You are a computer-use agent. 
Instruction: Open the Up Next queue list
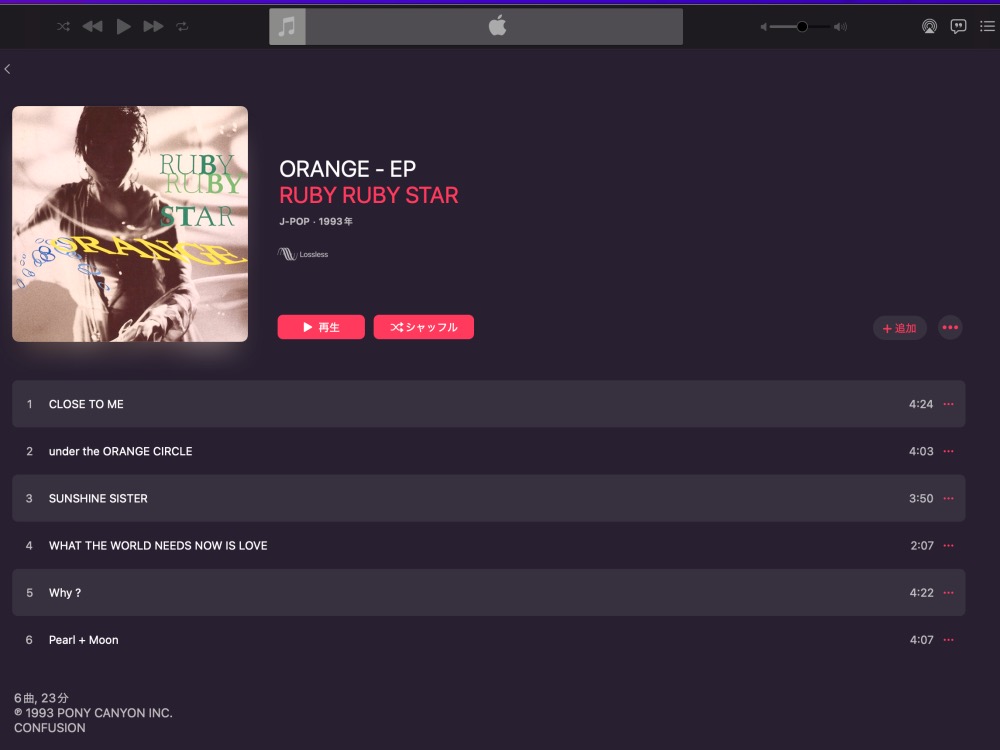pos(987,26)
